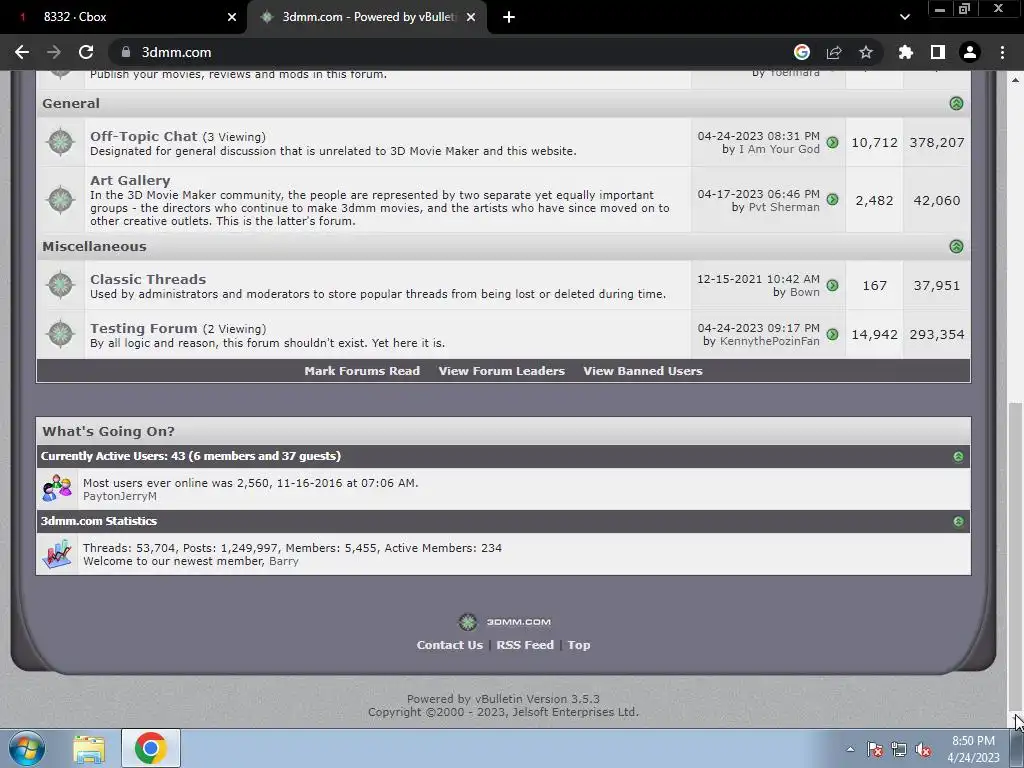
Task: Open View Banned Users
Action: [x=643, y=371]
